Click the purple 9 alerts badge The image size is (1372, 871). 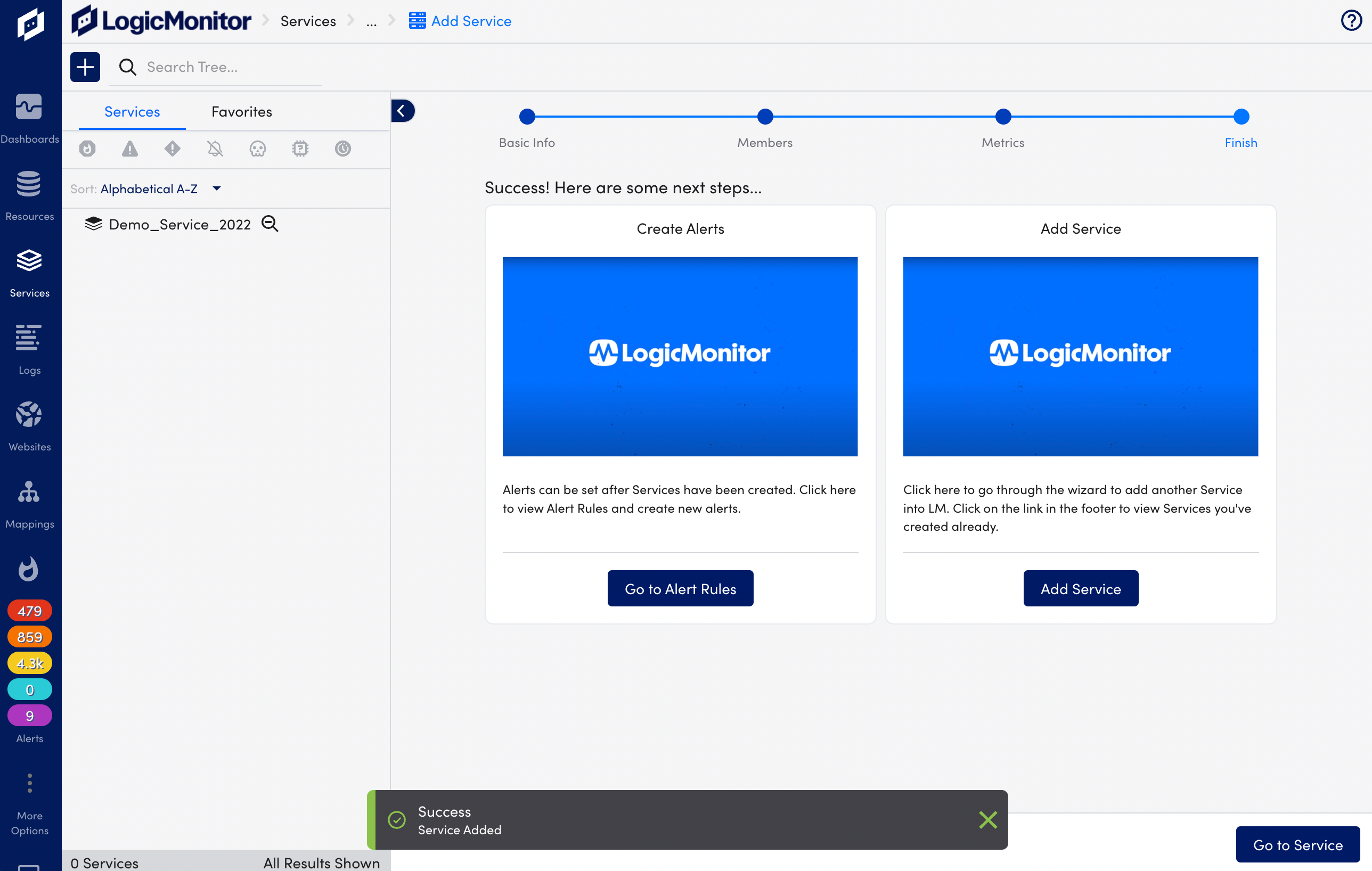[30, 716]
